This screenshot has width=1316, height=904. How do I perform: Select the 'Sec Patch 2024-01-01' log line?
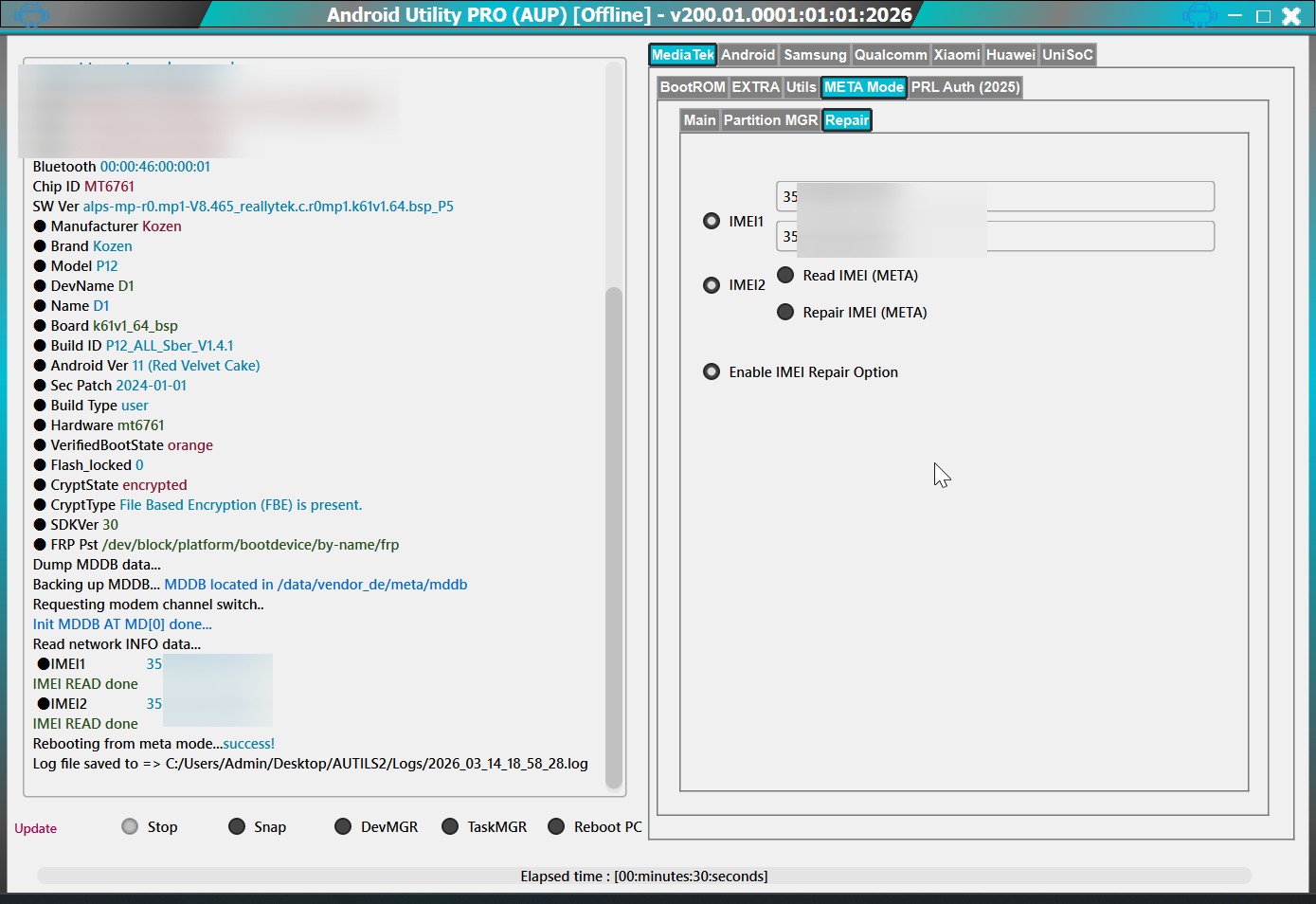110,386
